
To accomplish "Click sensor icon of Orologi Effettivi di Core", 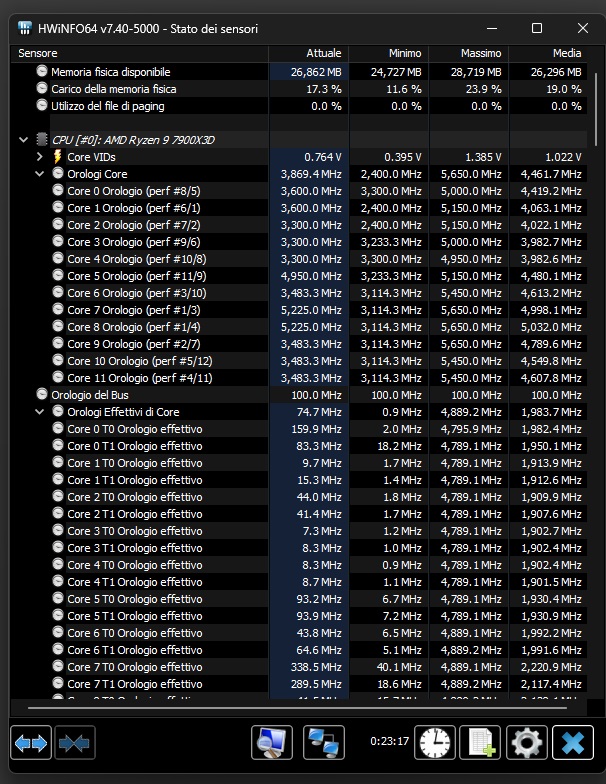I will (58, 412).
